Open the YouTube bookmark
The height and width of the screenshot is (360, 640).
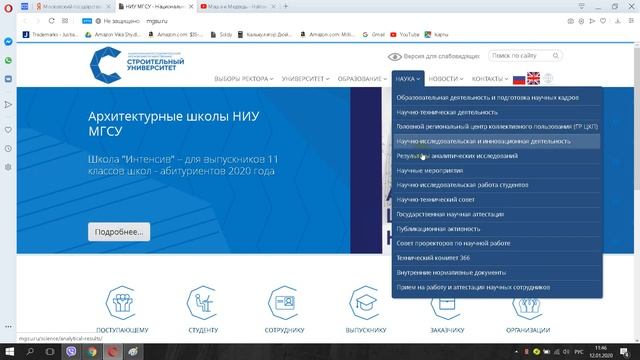pyautogui.click(x=405, y=35)
